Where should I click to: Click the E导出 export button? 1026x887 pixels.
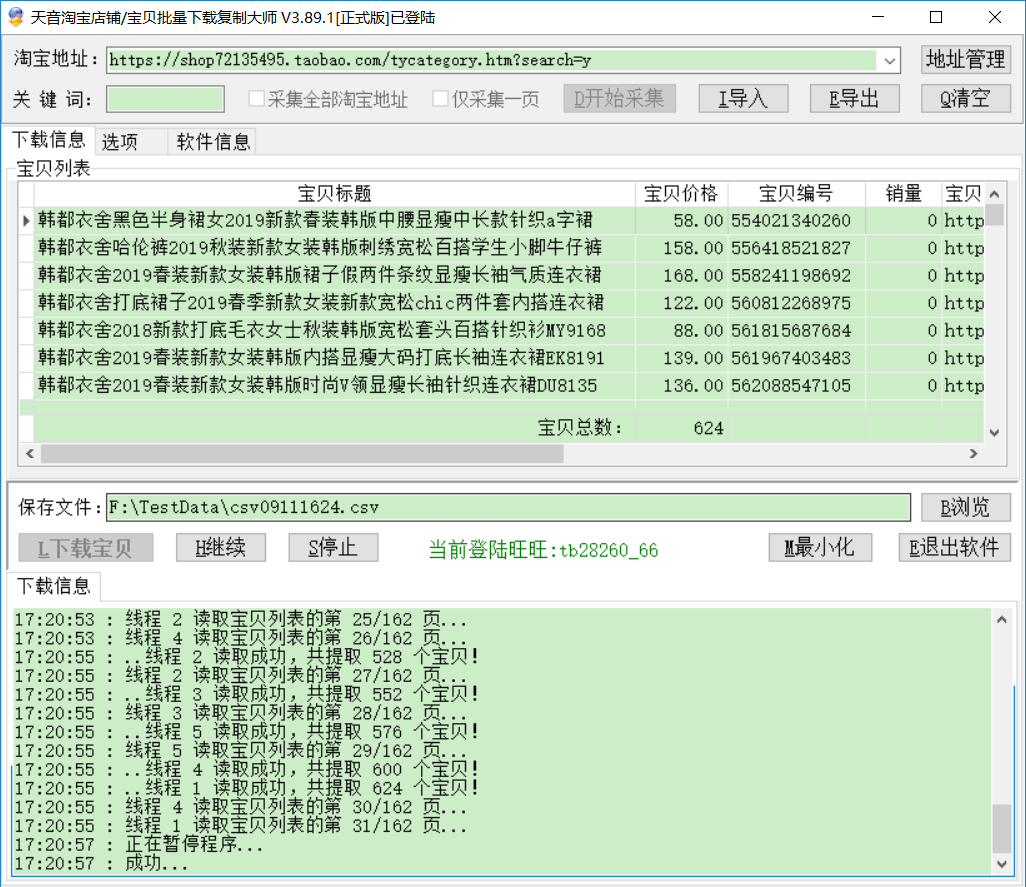point(854,98)
